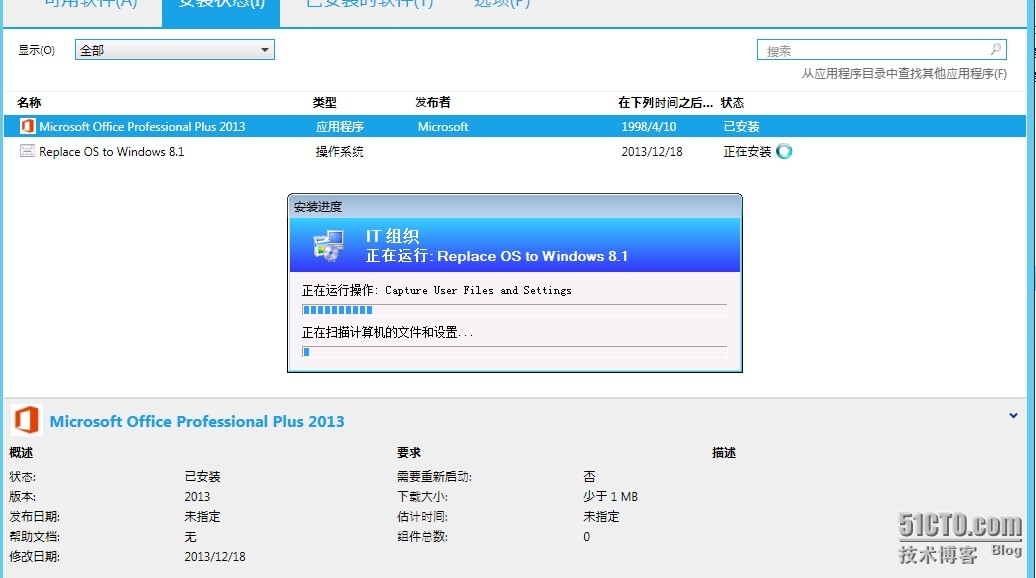The height and width of the screenshot is (578, 1036).
Task: Click the 未指定 value beside 估计时间
Action: [601, 517]
